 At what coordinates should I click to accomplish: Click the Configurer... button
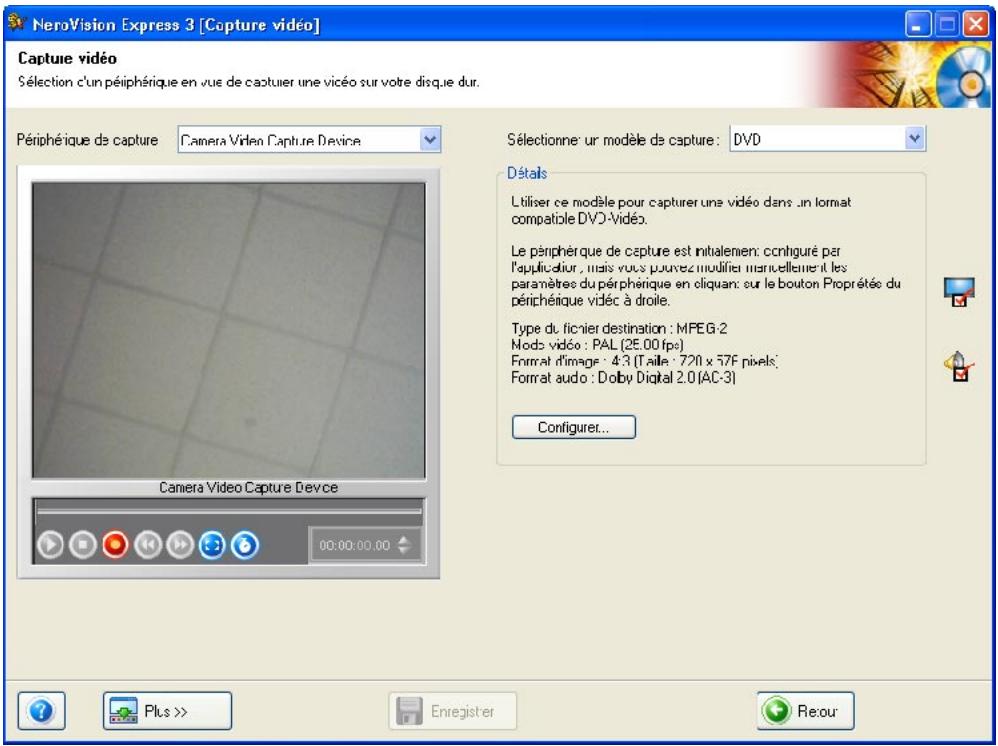[x=573, y=427]
